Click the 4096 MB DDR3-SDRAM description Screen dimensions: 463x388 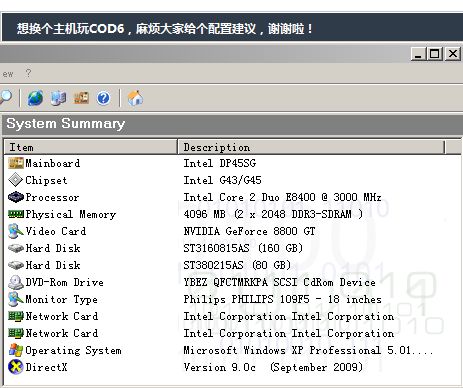click(x=273, y=214)
